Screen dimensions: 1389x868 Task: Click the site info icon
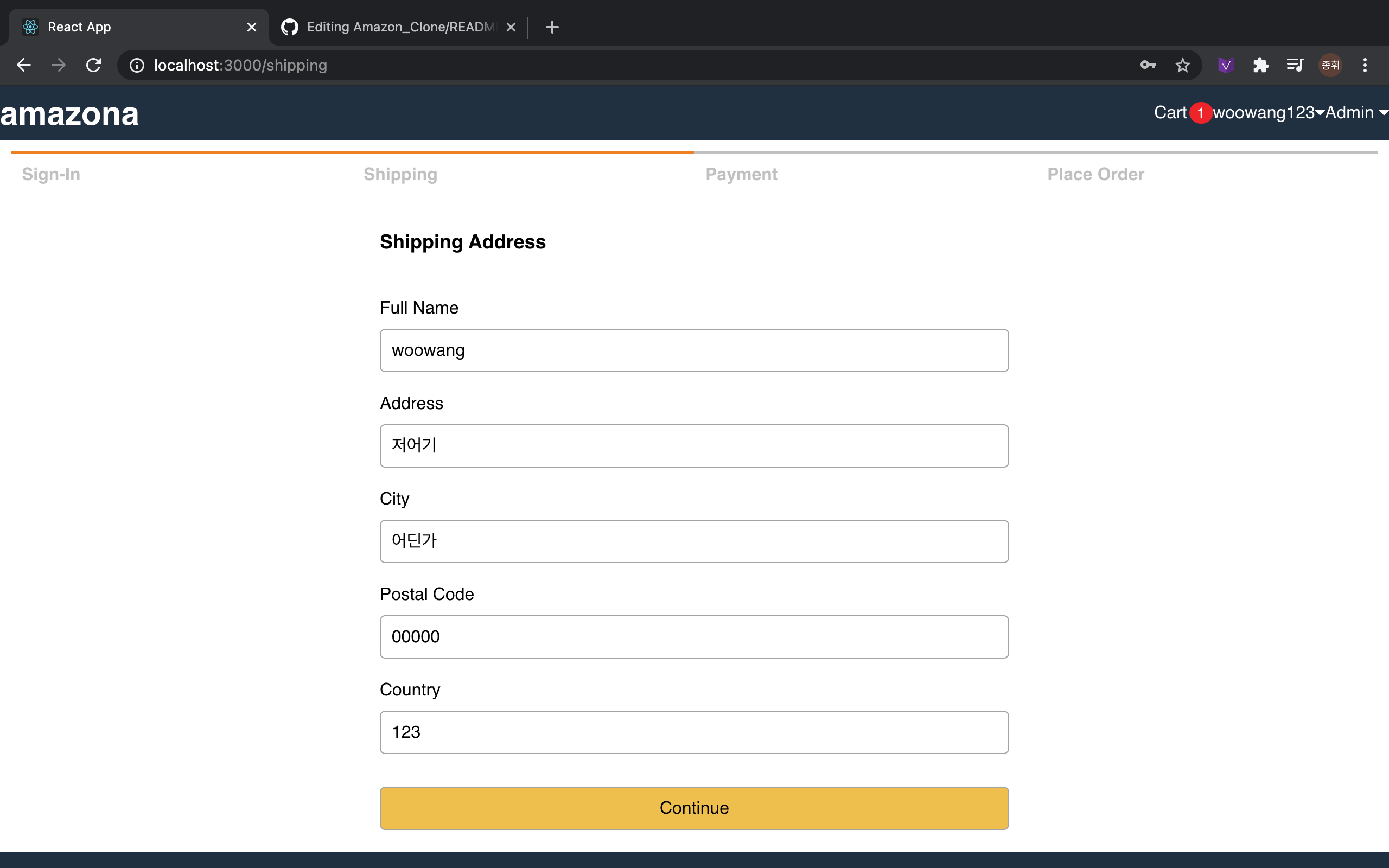click(137, 65)
